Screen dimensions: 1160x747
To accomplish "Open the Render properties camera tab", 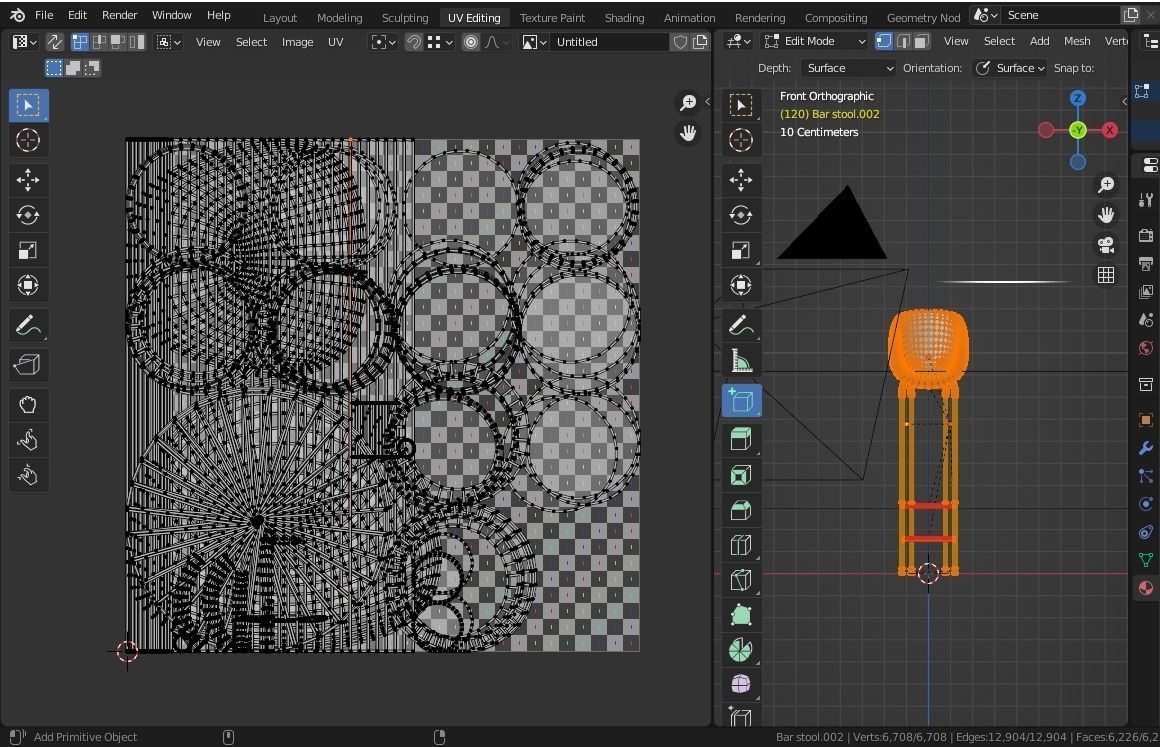I will (x=1146, y=236).
